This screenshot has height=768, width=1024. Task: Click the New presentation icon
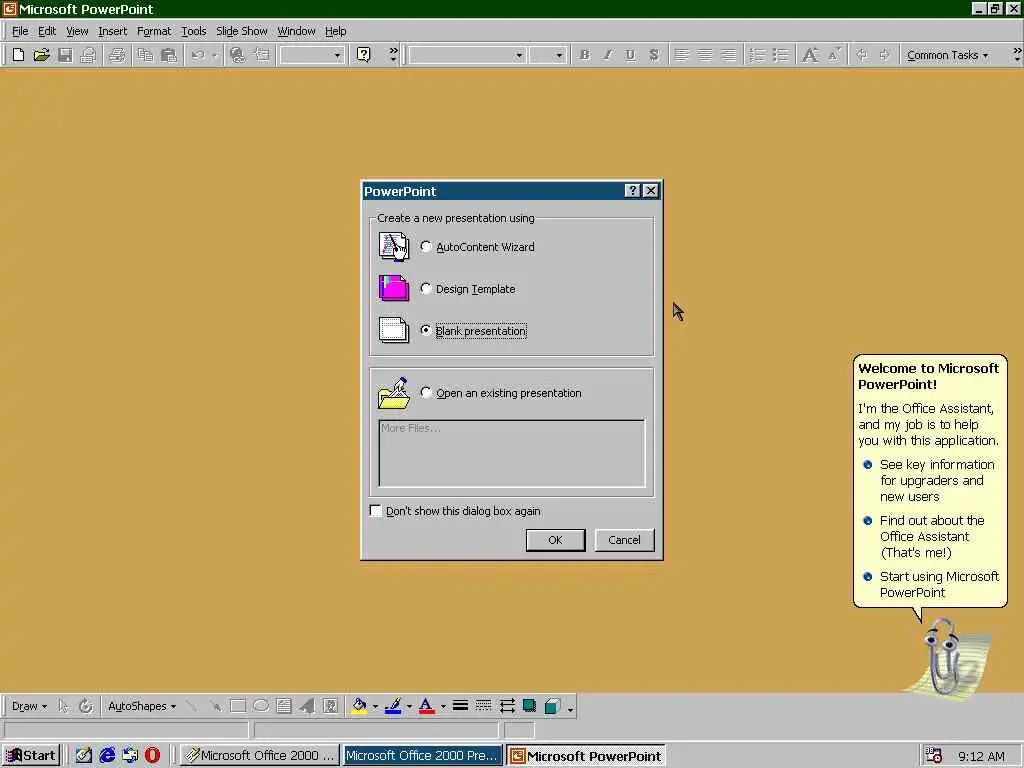(18, 55)
